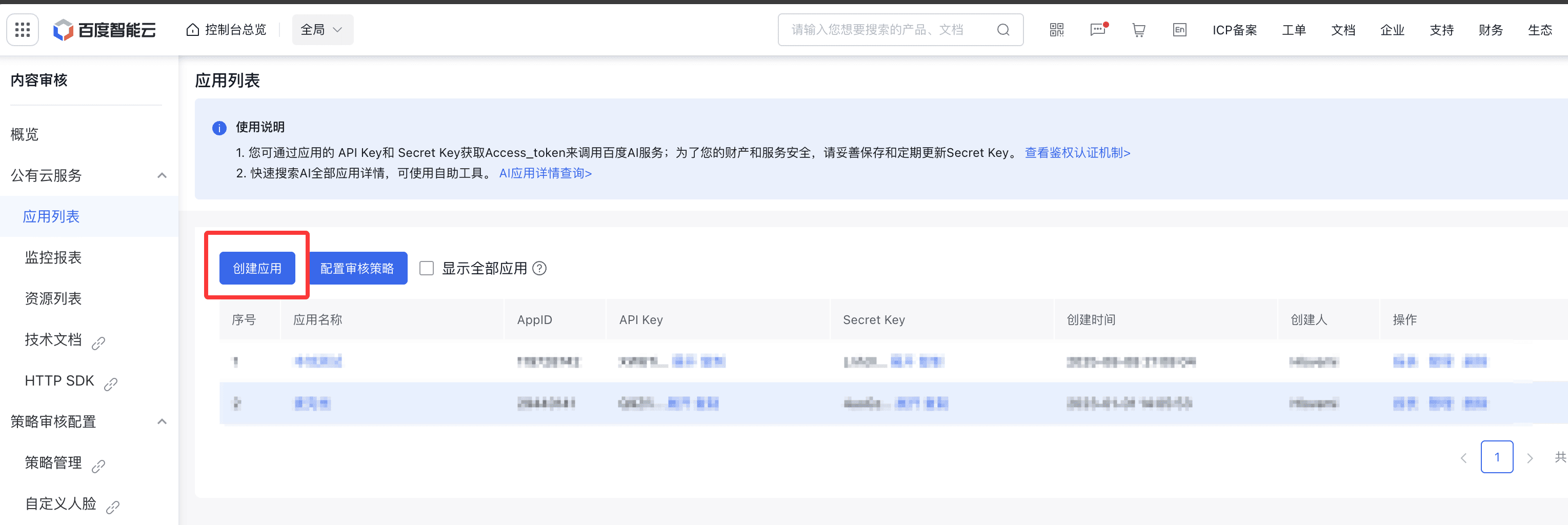Collapse the 公有云服务 sidebar section
This screenshot has height=525, width=1568.
click(162, 176)
